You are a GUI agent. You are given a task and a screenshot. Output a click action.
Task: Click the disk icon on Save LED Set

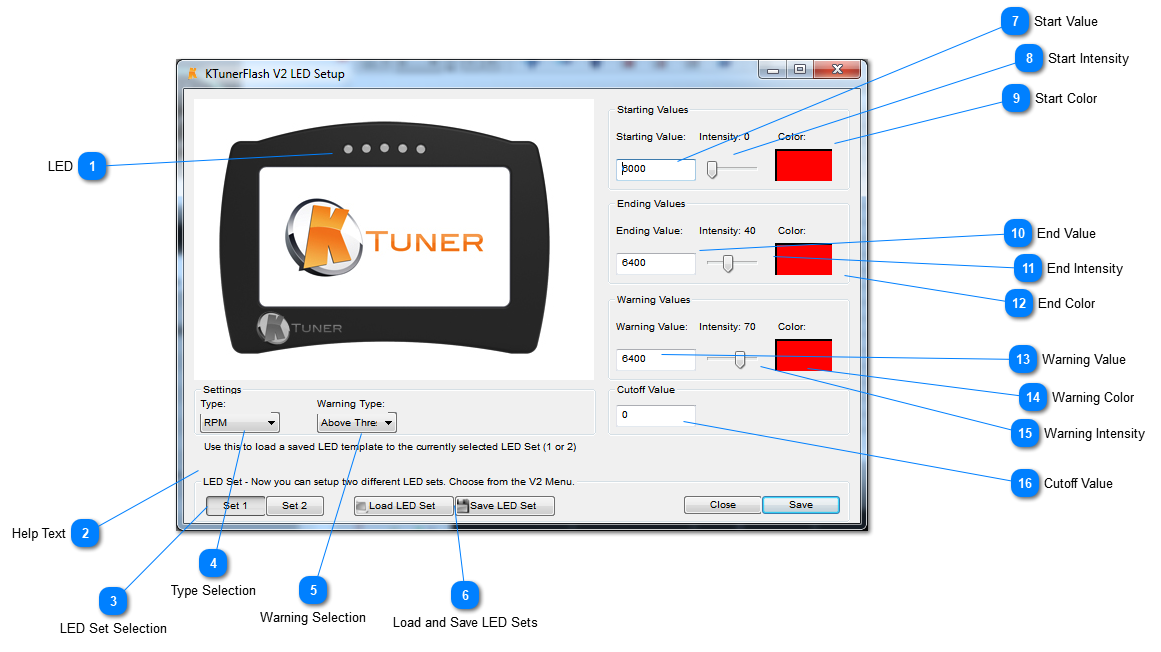pyautogui.click(x=463, y=506)
